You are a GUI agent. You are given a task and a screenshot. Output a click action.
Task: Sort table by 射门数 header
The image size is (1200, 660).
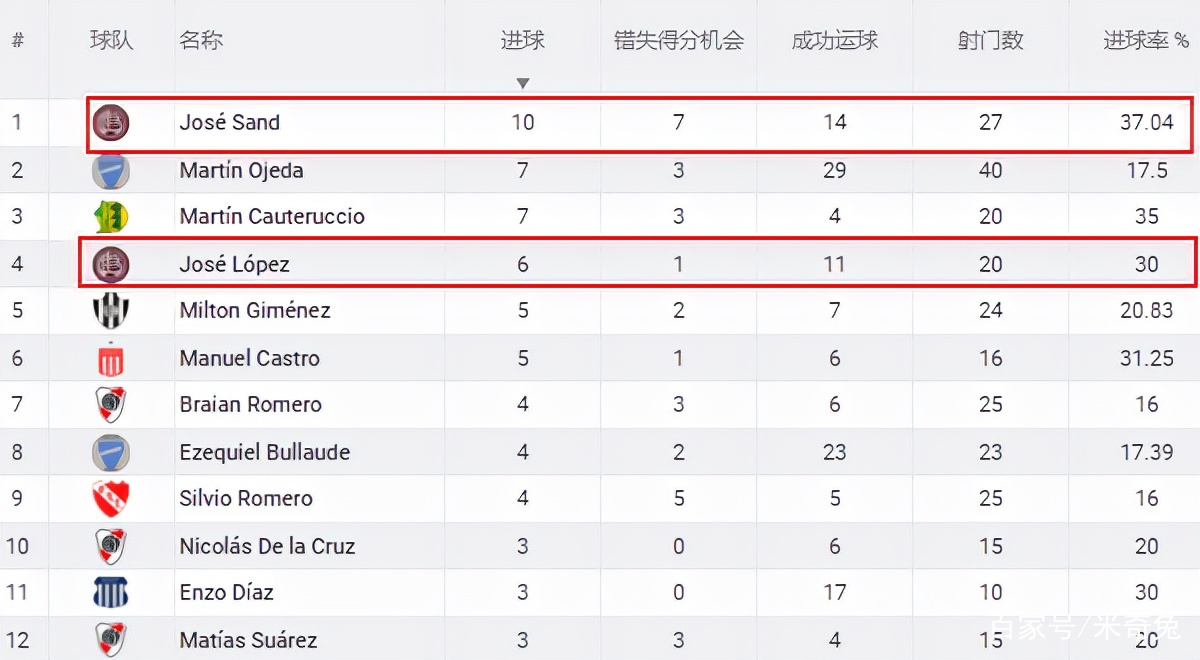(991, 40)
